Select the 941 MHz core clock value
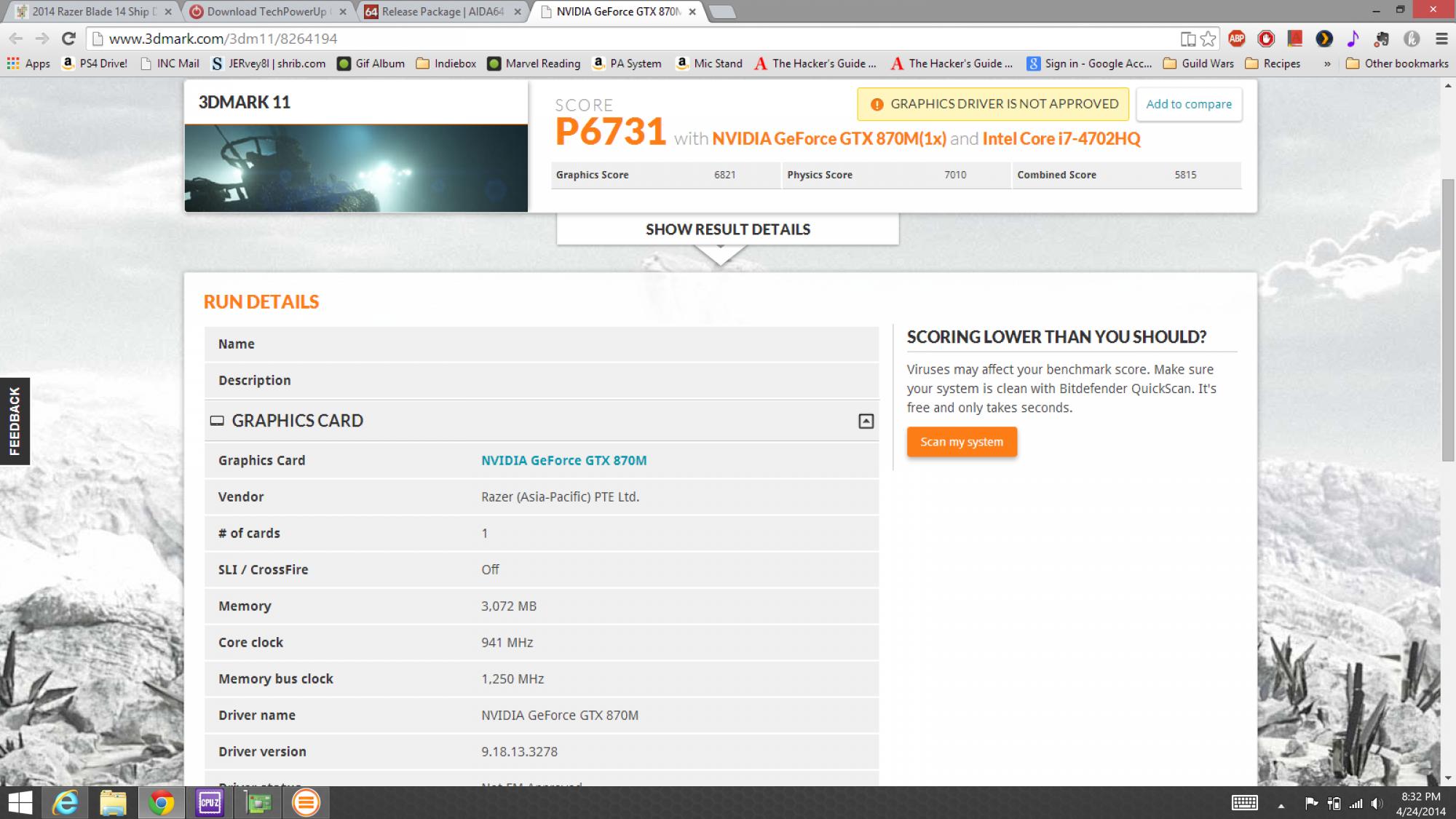The image size is (1456, 819). (507, 642)
